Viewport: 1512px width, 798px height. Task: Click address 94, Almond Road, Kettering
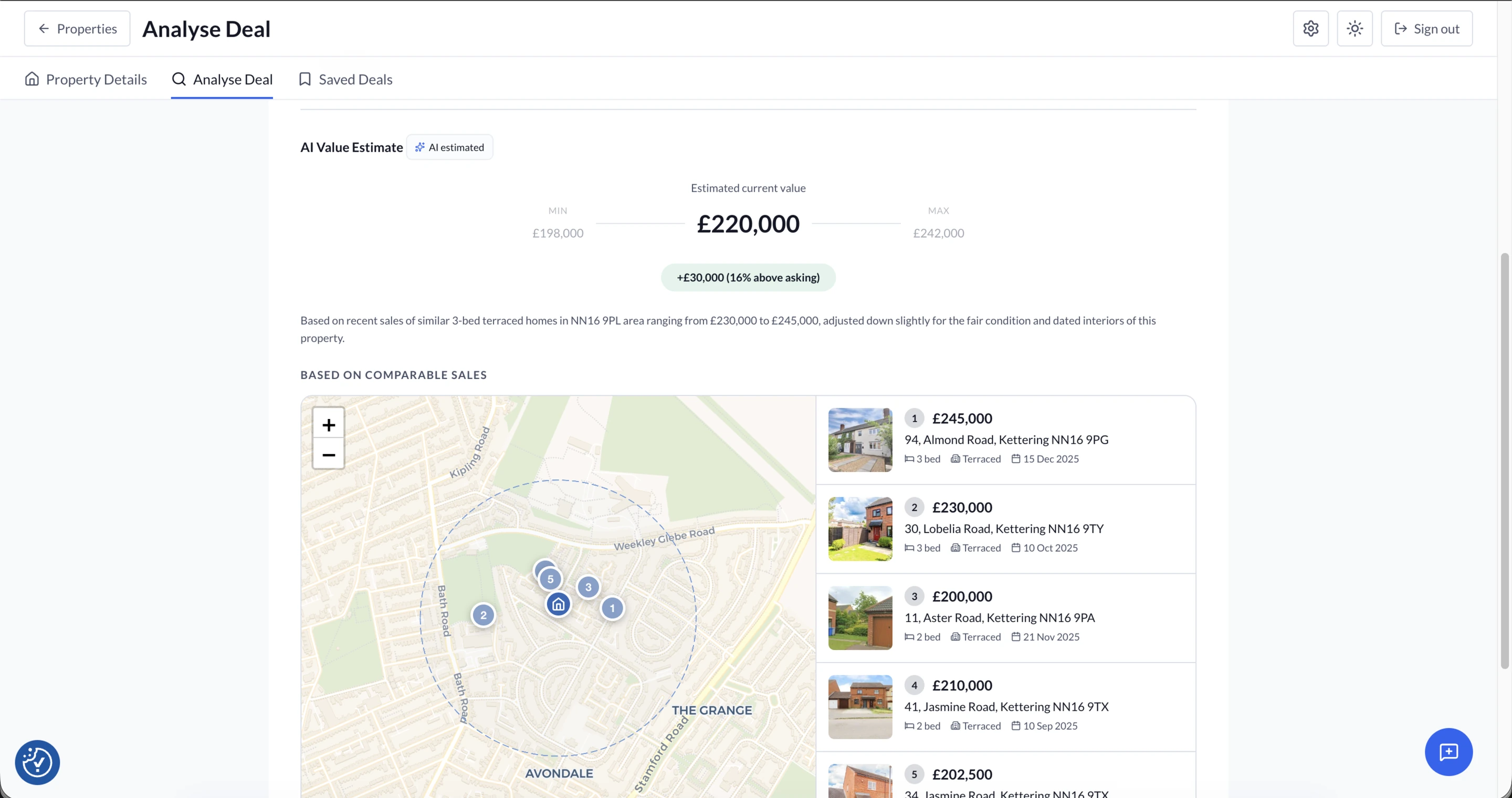1006,440
